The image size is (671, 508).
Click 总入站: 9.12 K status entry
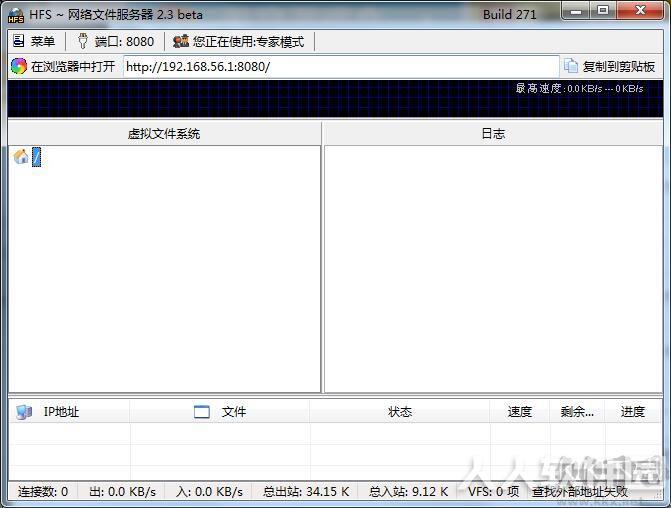tap(408, 491)
